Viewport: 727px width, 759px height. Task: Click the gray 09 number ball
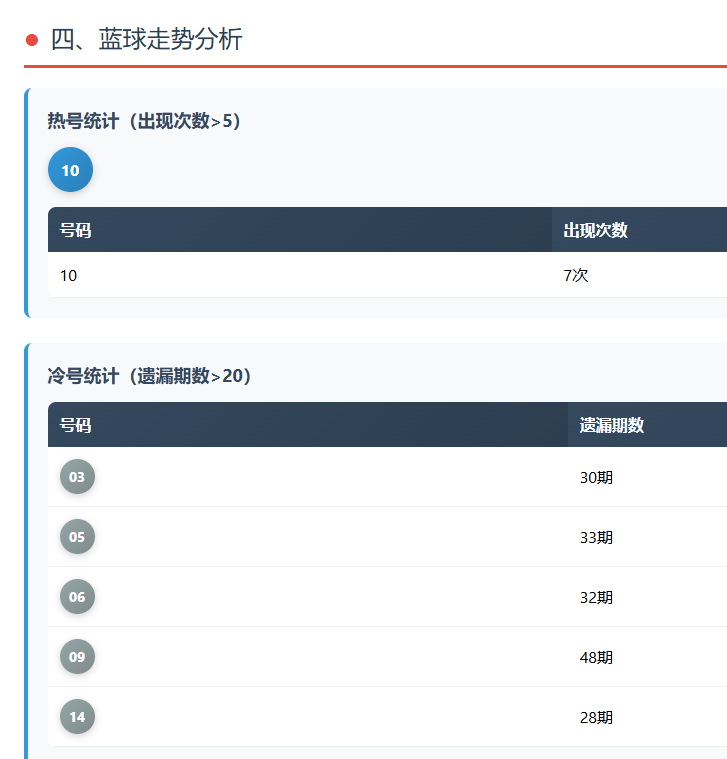pyautogui.click(x=77, y=657)
